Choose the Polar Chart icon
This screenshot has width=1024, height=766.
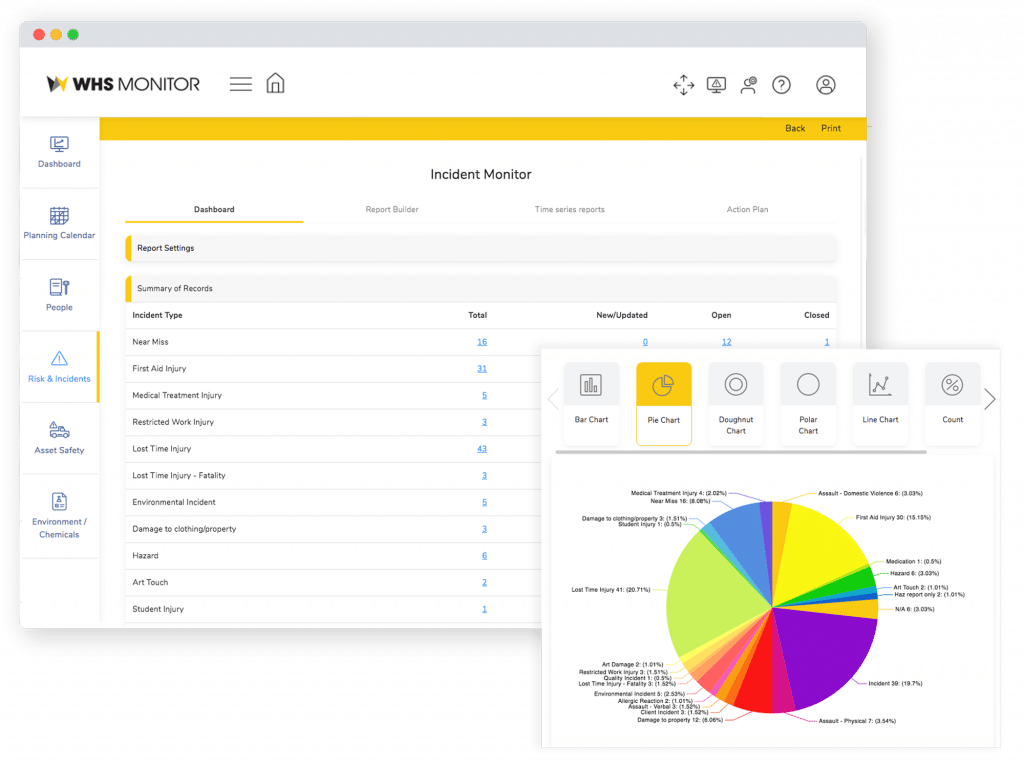tap(808, 384)
